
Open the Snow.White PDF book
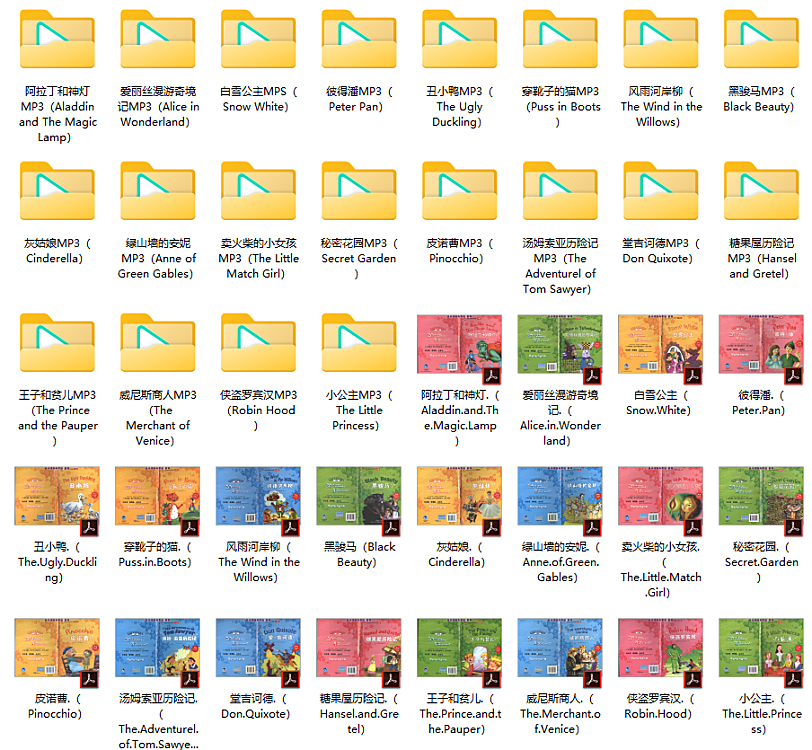pos(660,345)
